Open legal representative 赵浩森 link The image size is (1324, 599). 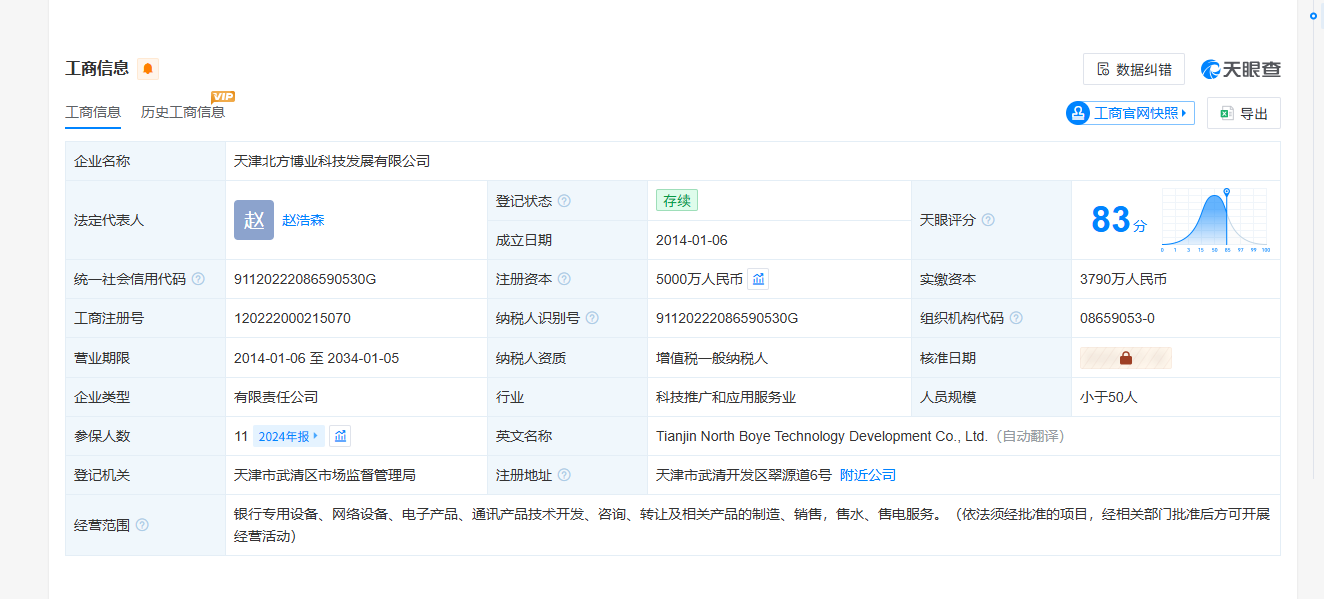coord(303,220)
